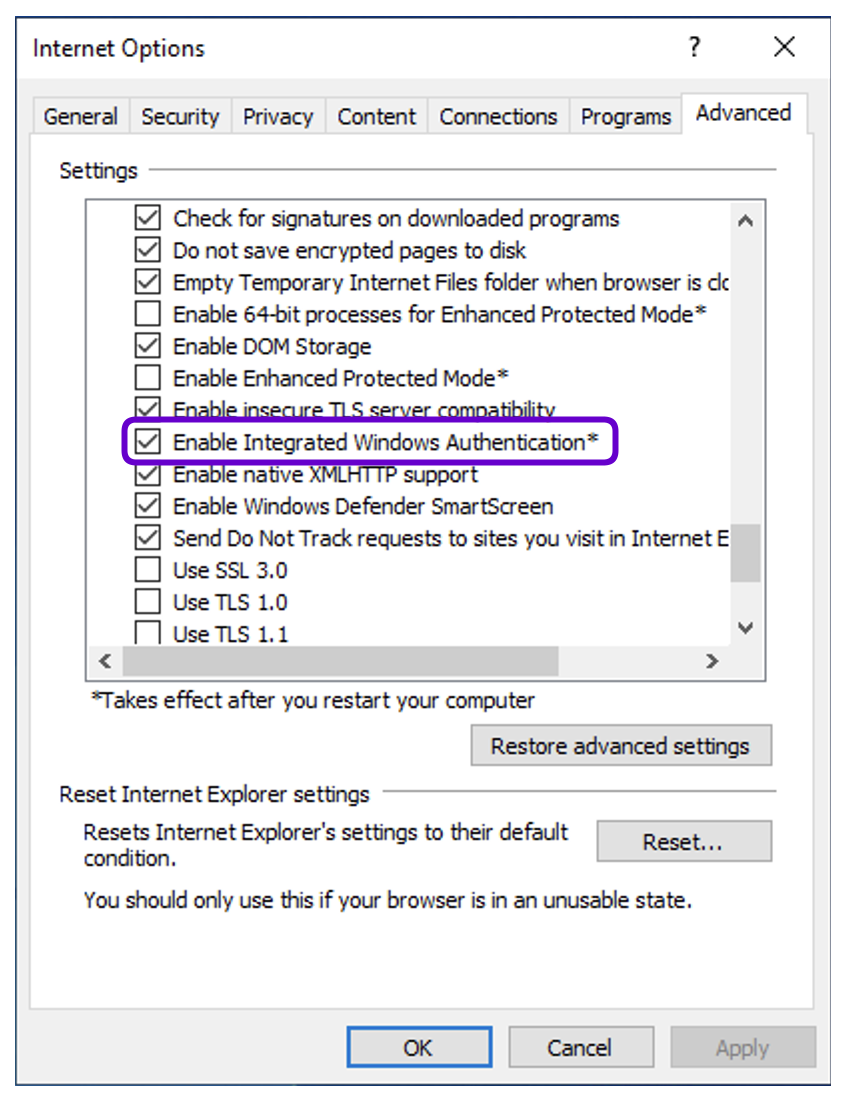Toggle Enable Integrated Windows Authentication checkbox
The width and height of the screenshot is (847, 1109).
(148, 442)
